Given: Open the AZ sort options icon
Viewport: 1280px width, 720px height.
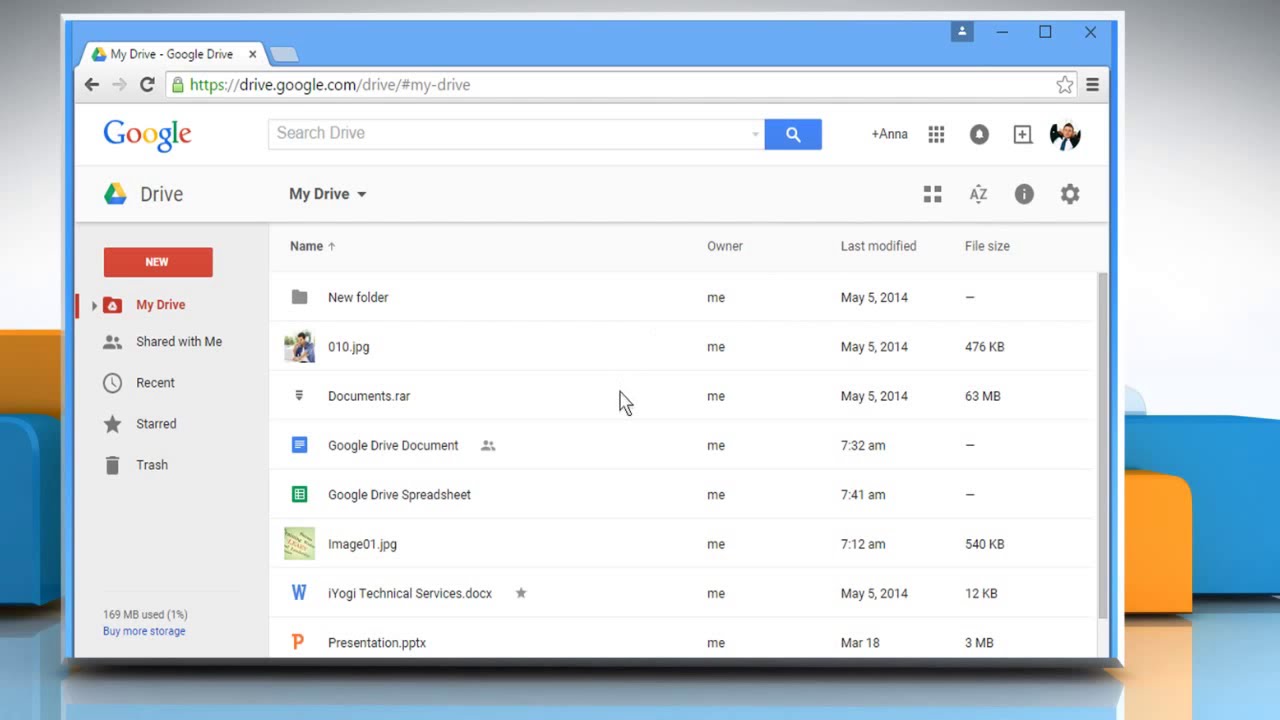Looking at the screenshot, I should (978, 194).
